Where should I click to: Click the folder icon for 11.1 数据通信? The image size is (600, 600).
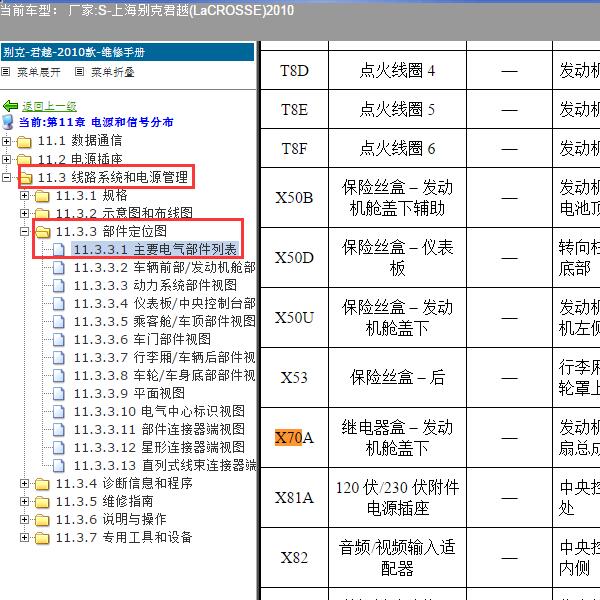pos(24,142)
